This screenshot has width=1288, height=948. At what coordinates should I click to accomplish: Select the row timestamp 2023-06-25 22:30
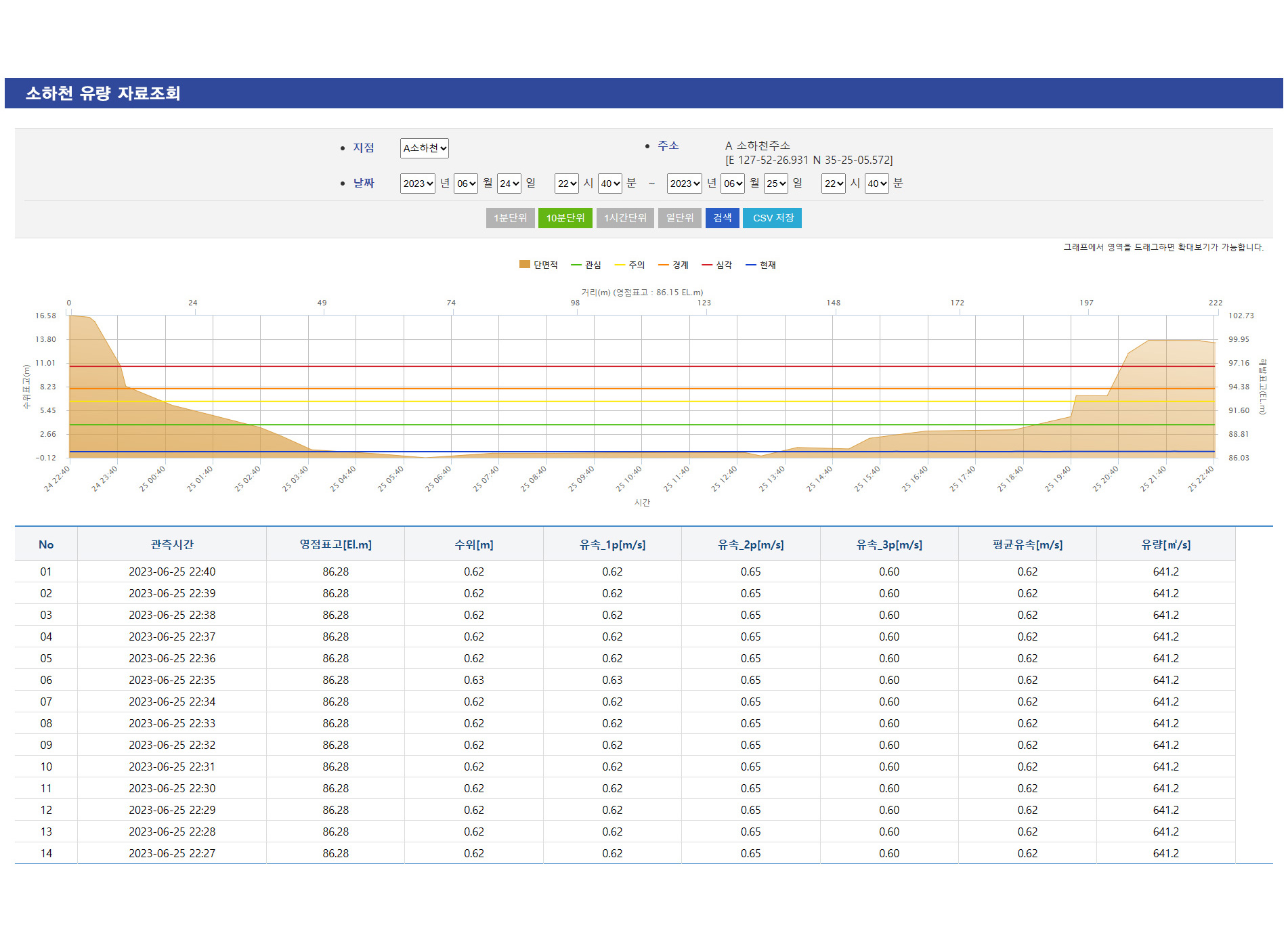[x=172, y=788]
